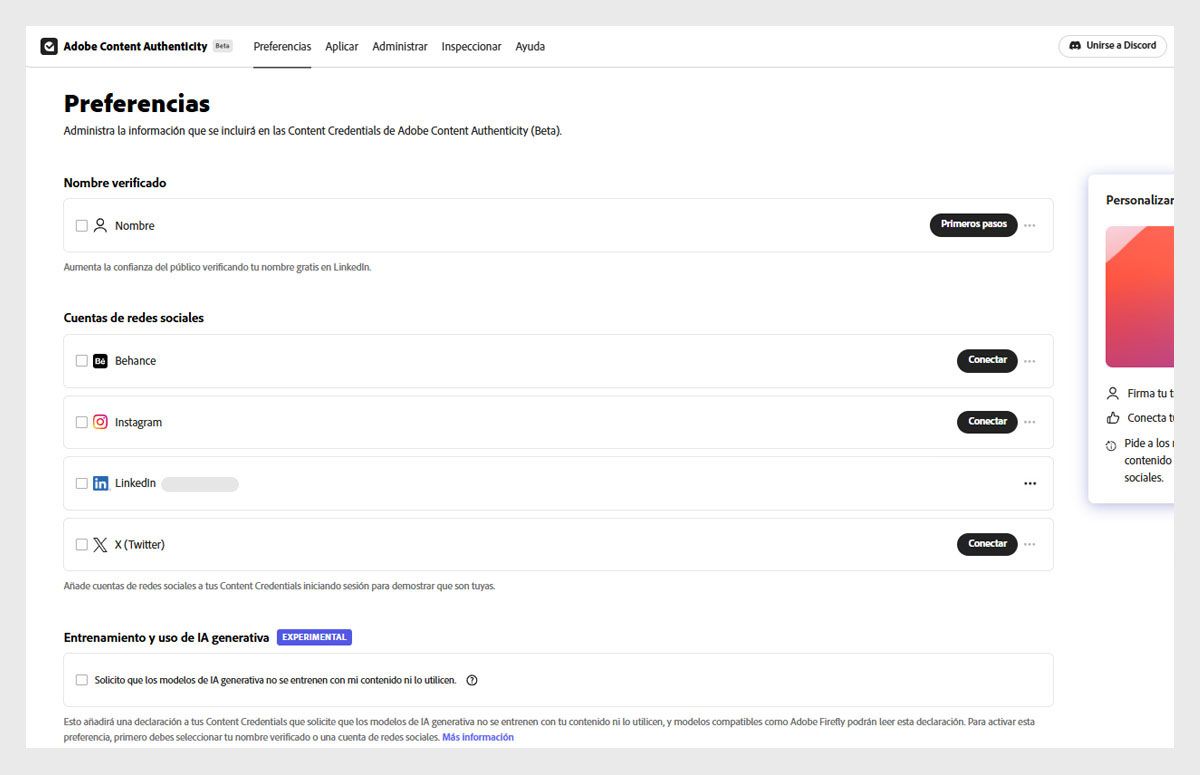This screenshot has height=775, width=1200.
Task: Open the Más información link
Action: point(478,738)
